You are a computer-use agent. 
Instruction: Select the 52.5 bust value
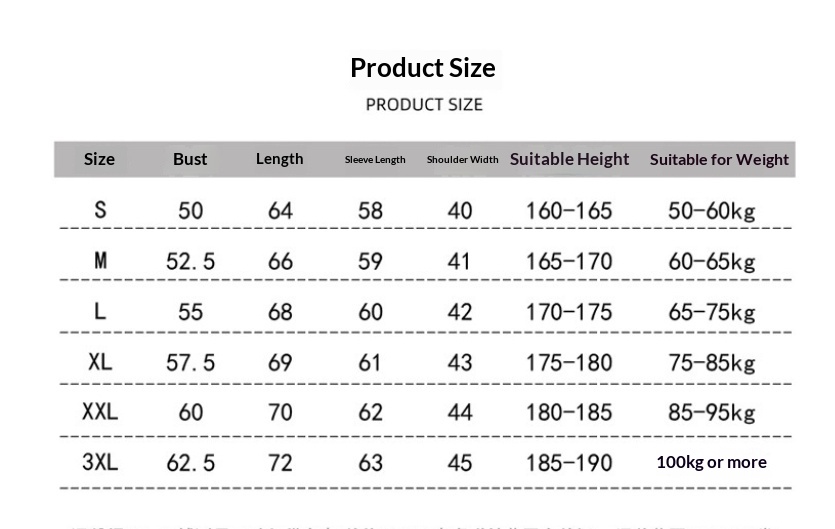[190, 262]
